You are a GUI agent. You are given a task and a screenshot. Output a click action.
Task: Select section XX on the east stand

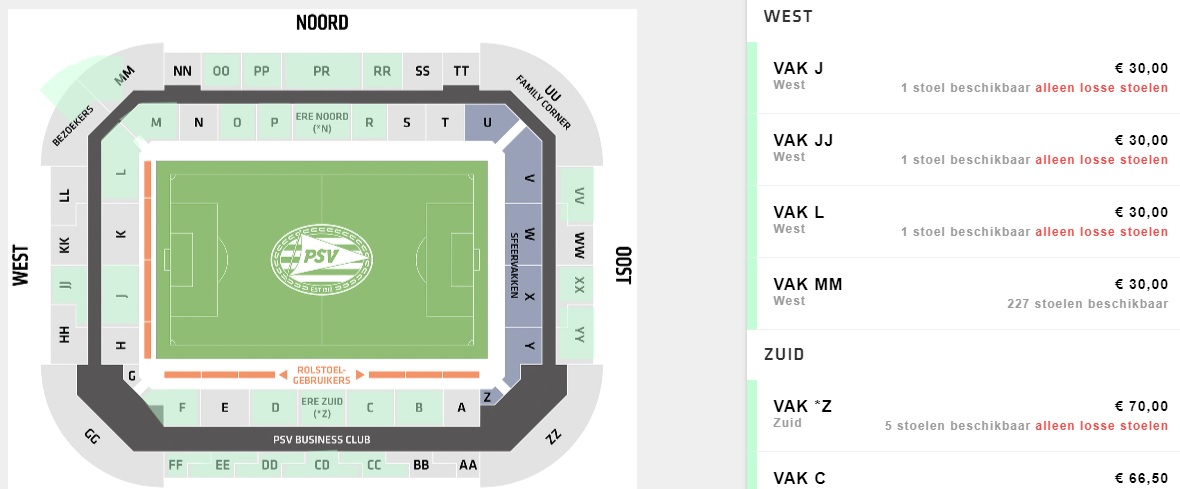point(579,286)
